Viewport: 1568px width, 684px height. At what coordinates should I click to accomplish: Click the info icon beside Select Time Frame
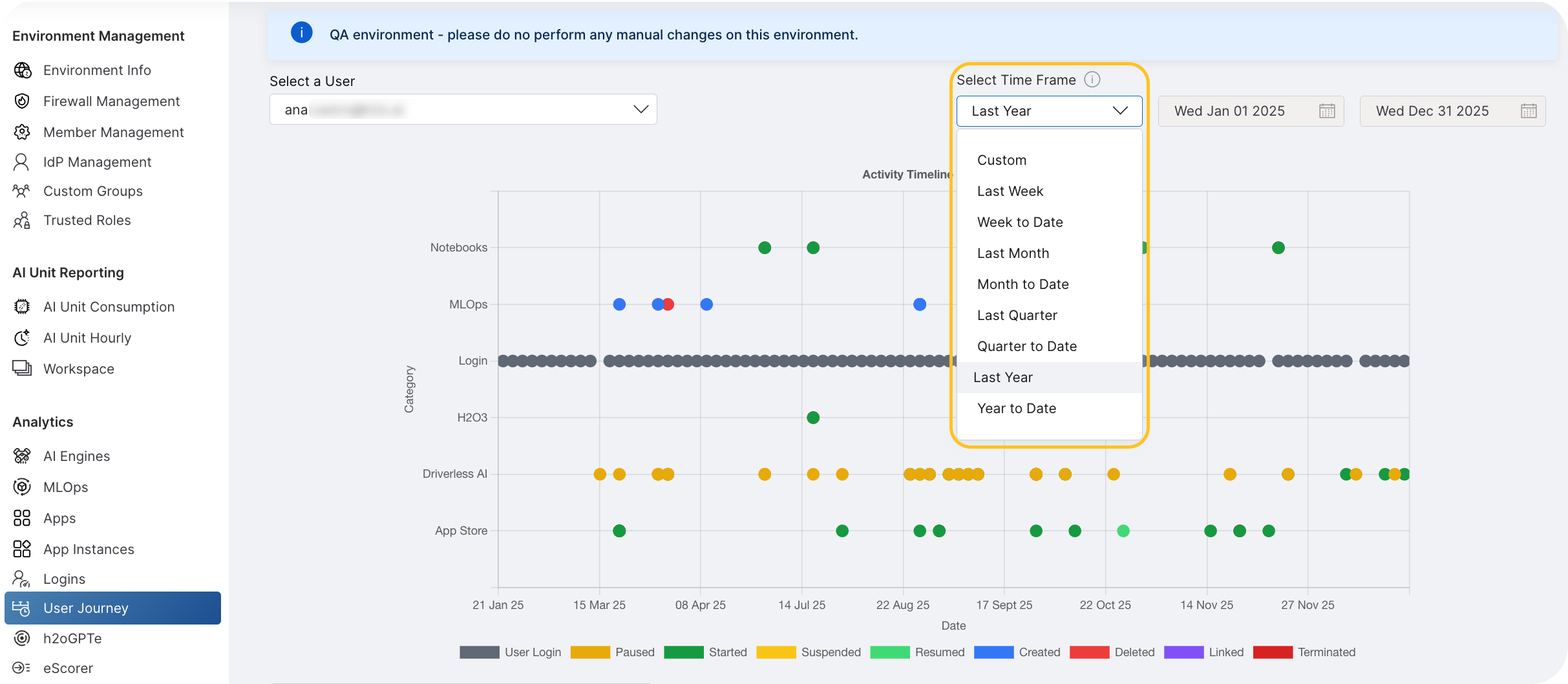(1092, 79)
